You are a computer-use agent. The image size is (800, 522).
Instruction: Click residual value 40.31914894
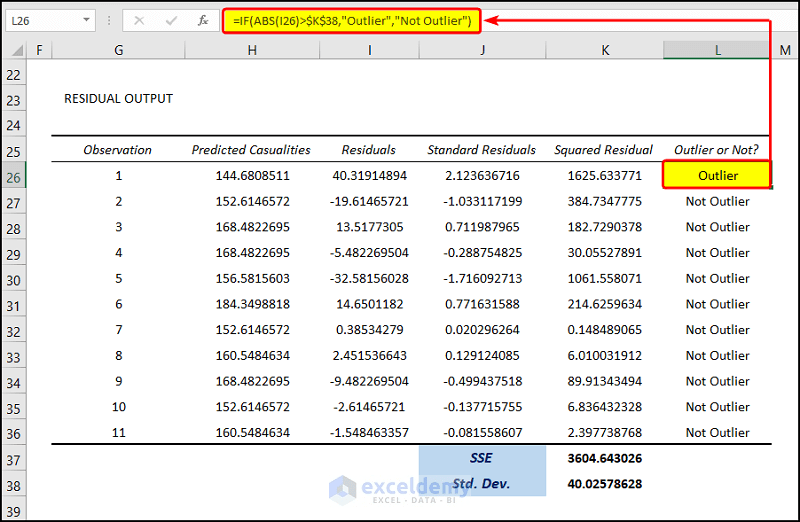[x=369, y=176]
